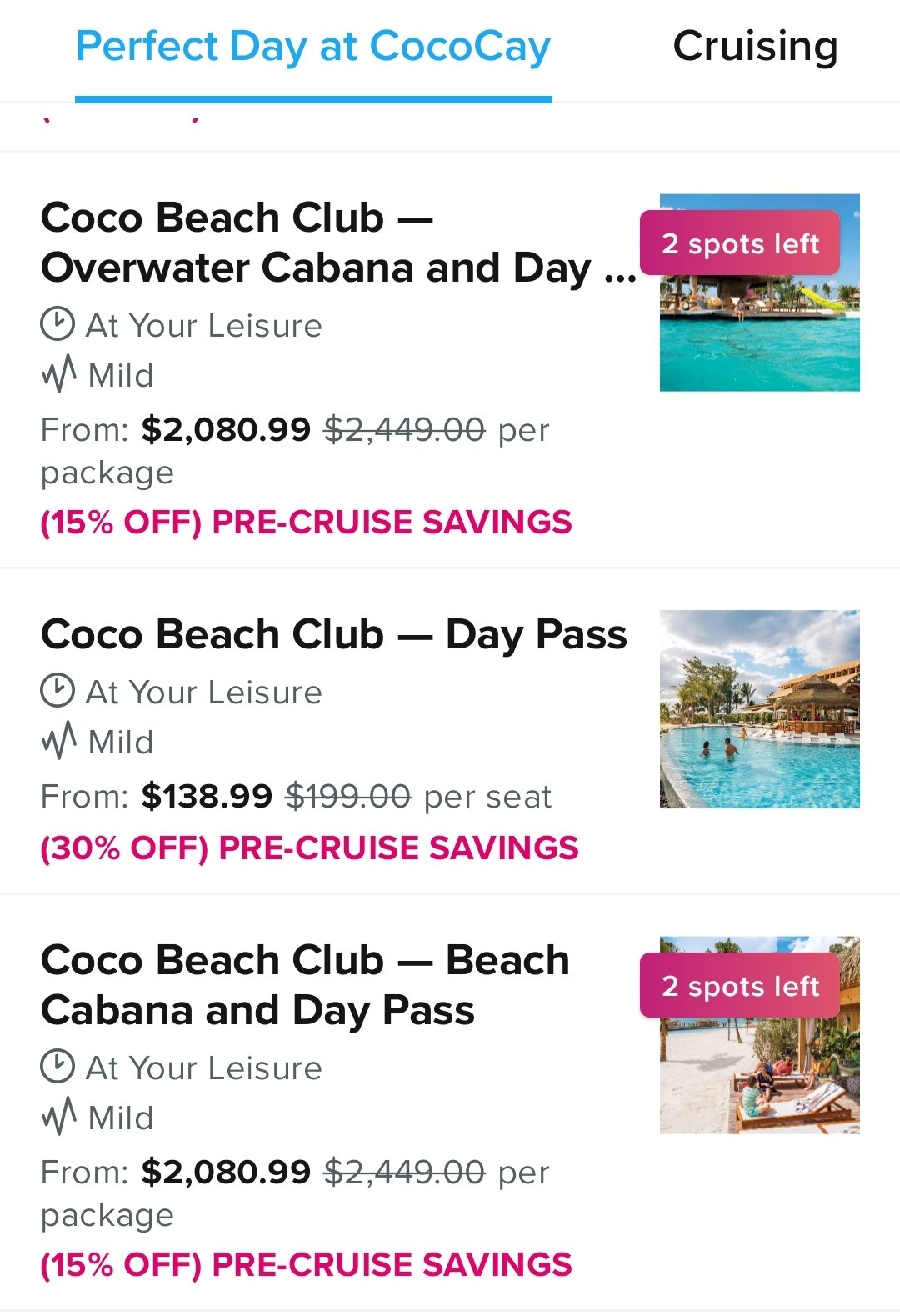Tap the Overwater Cabana 2 spots left badge
Viewport: 900px width, 1316px height.
[x=740, y=243]
